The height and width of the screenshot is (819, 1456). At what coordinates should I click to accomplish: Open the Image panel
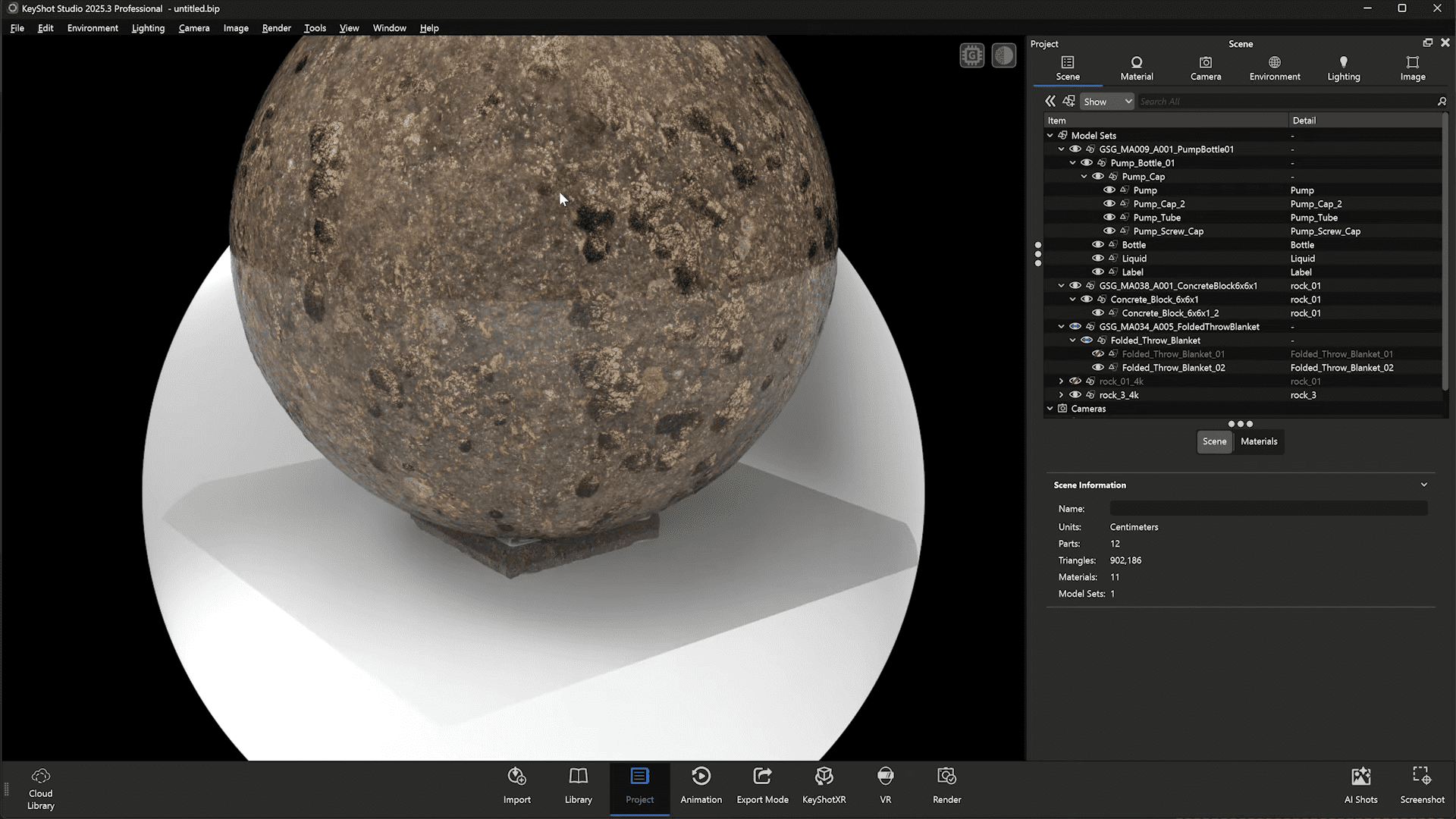1412,68
